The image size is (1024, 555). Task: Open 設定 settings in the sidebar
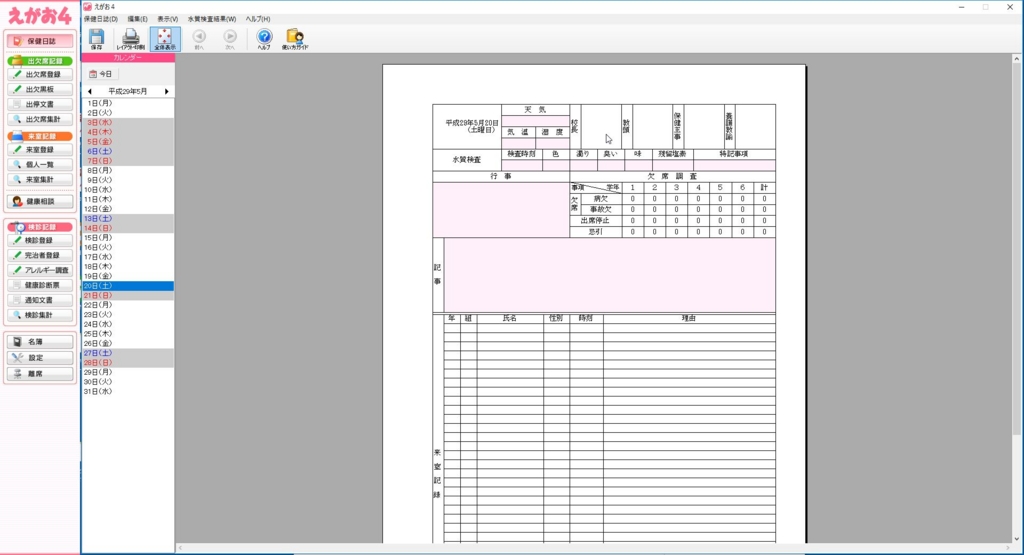click(40, 358)
